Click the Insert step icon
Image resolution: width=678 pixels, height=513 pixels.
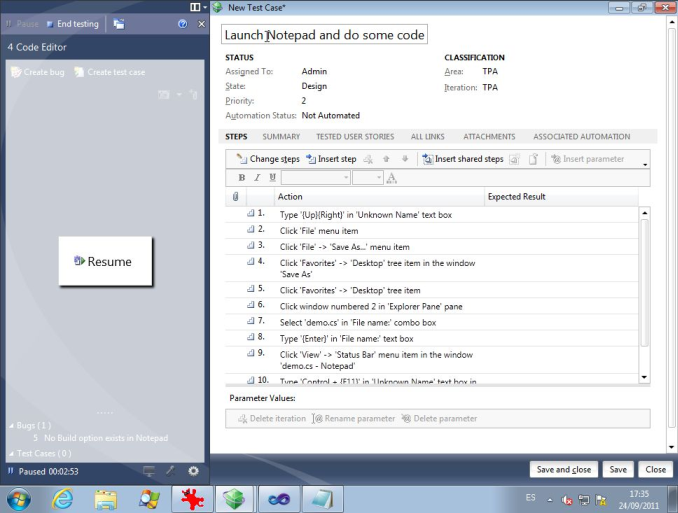[311, 159]
